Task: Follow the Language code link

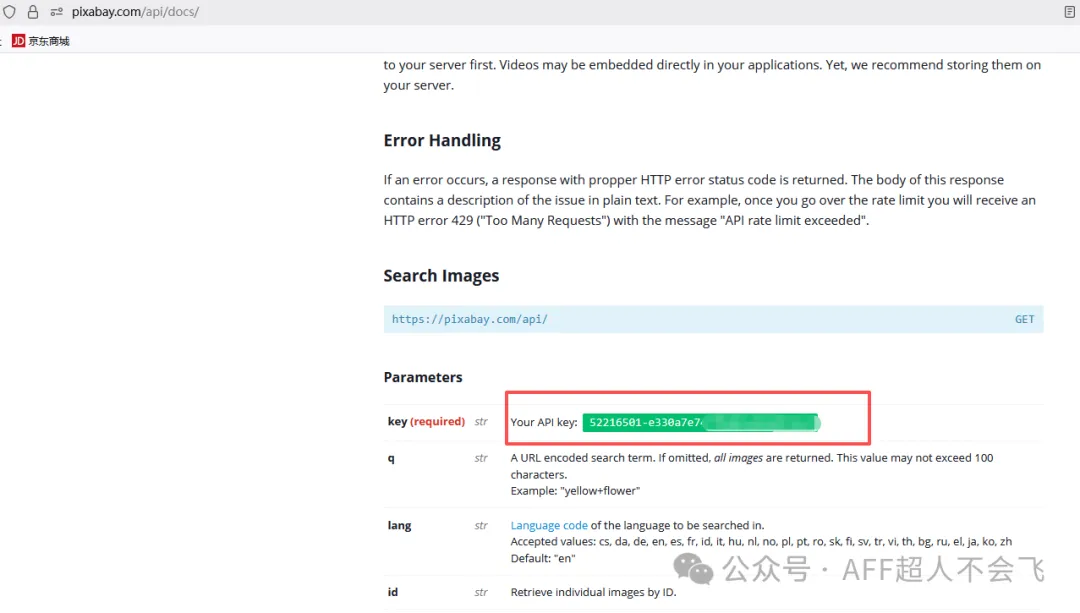Action: pyautogui.click(x=549, y=525)
